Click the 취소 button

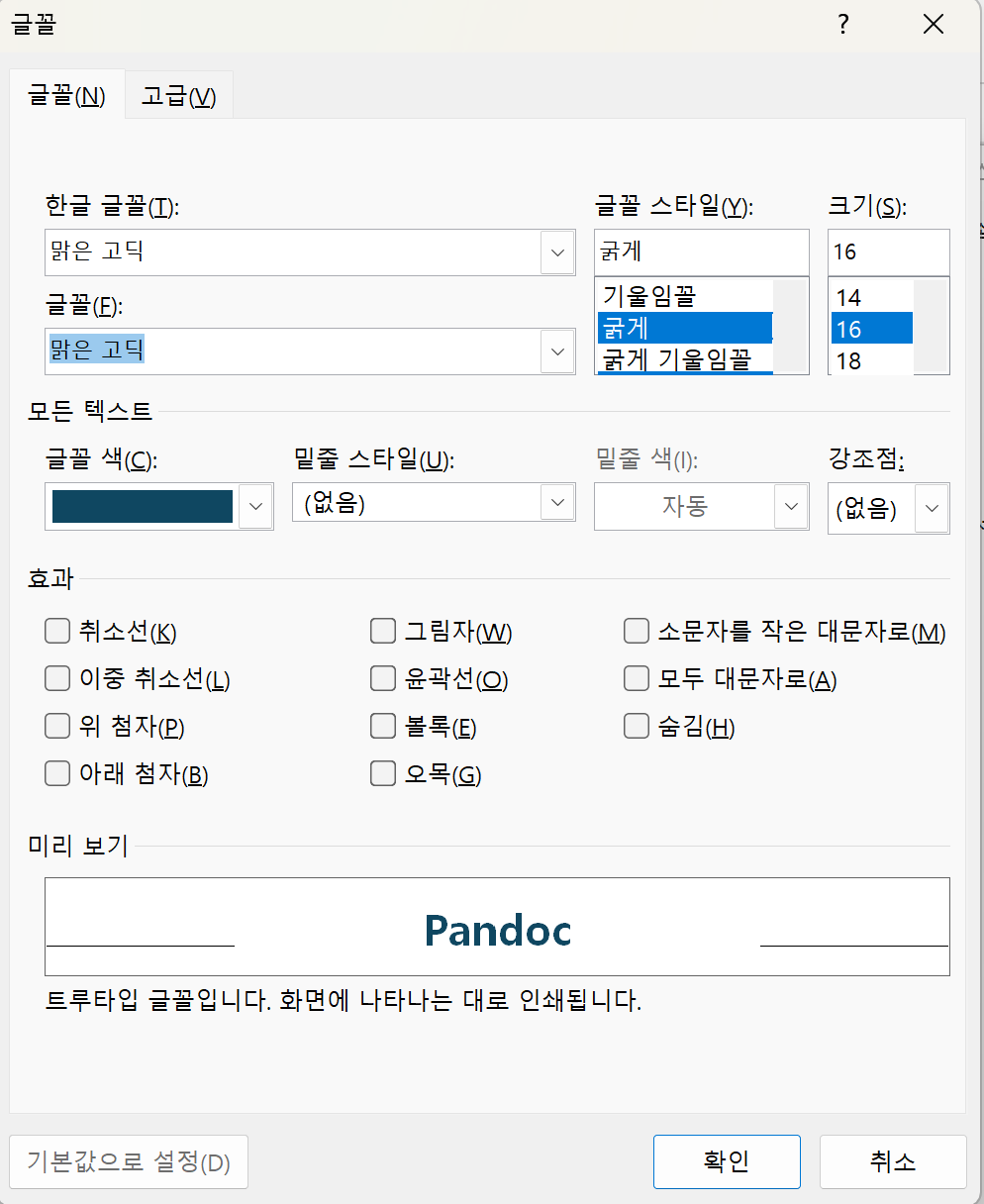click(893, 1161)
